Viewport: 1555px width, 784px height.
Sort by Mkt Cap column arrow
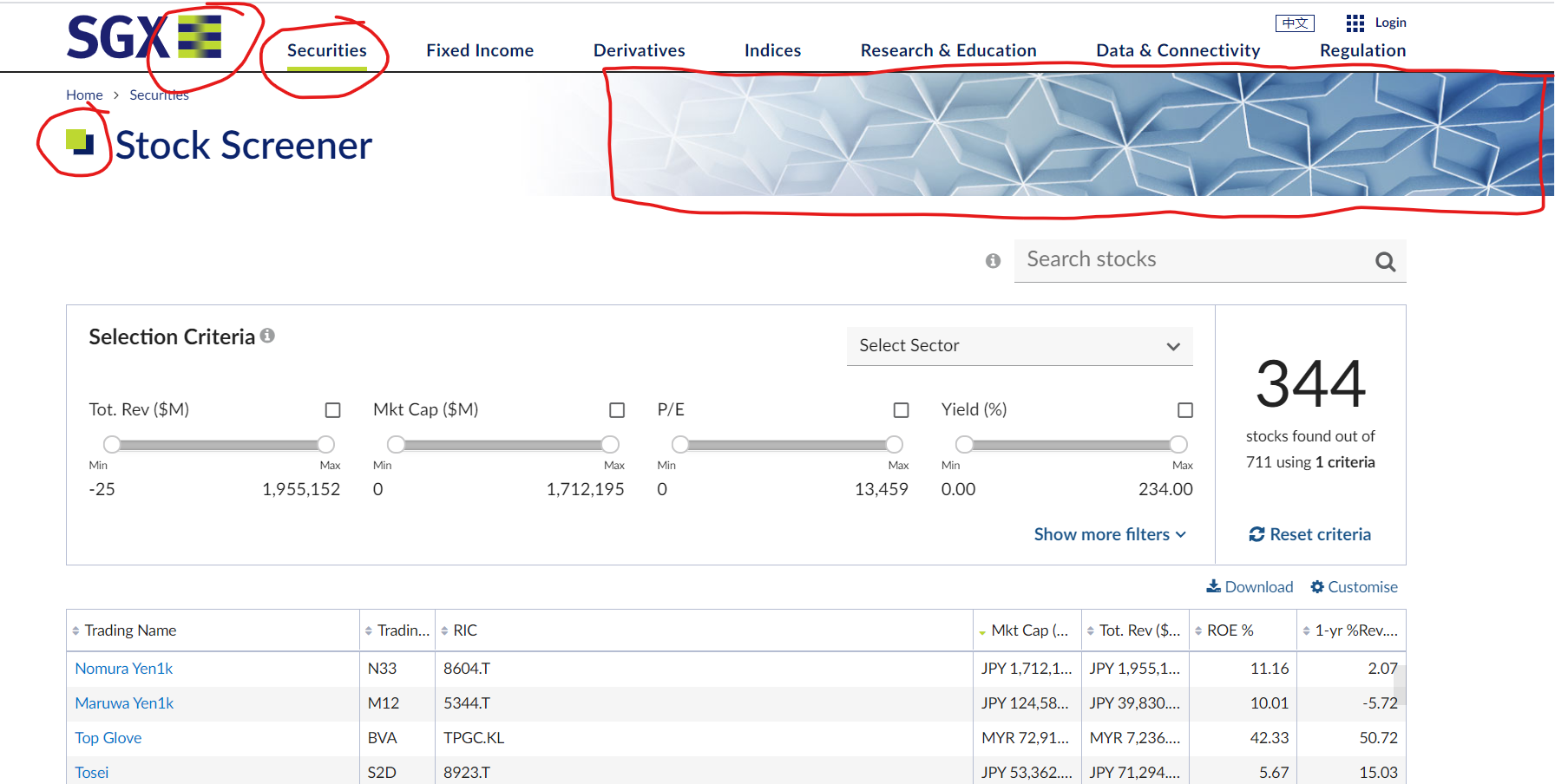982,632
